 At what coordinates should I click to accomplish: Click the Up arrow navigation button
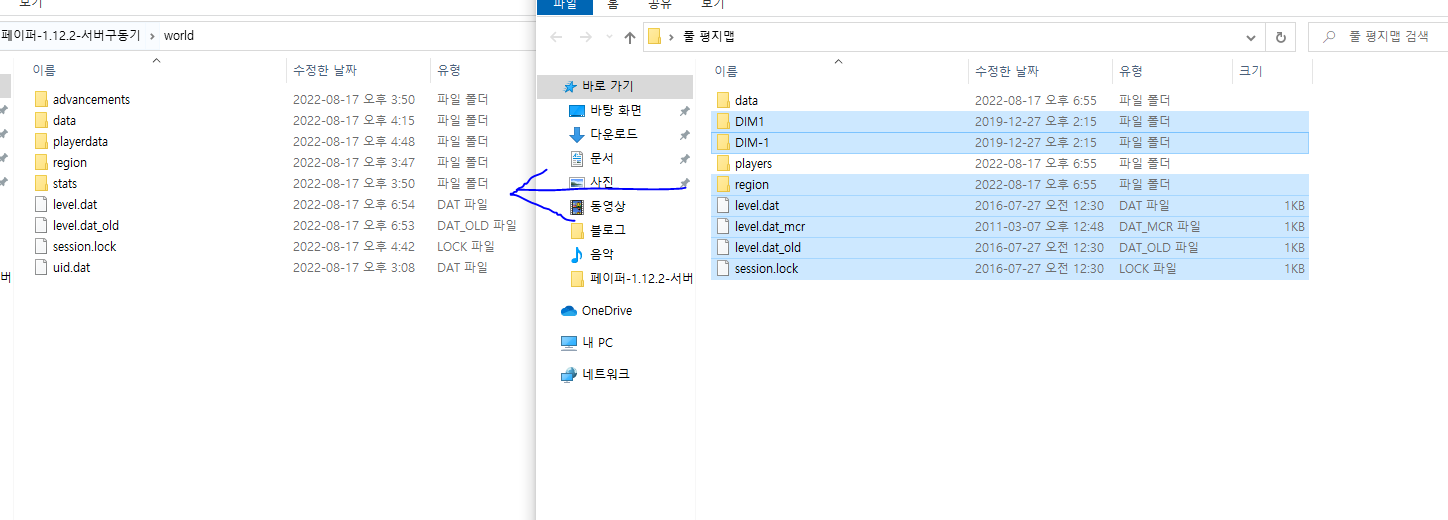[x=629, y=37]
